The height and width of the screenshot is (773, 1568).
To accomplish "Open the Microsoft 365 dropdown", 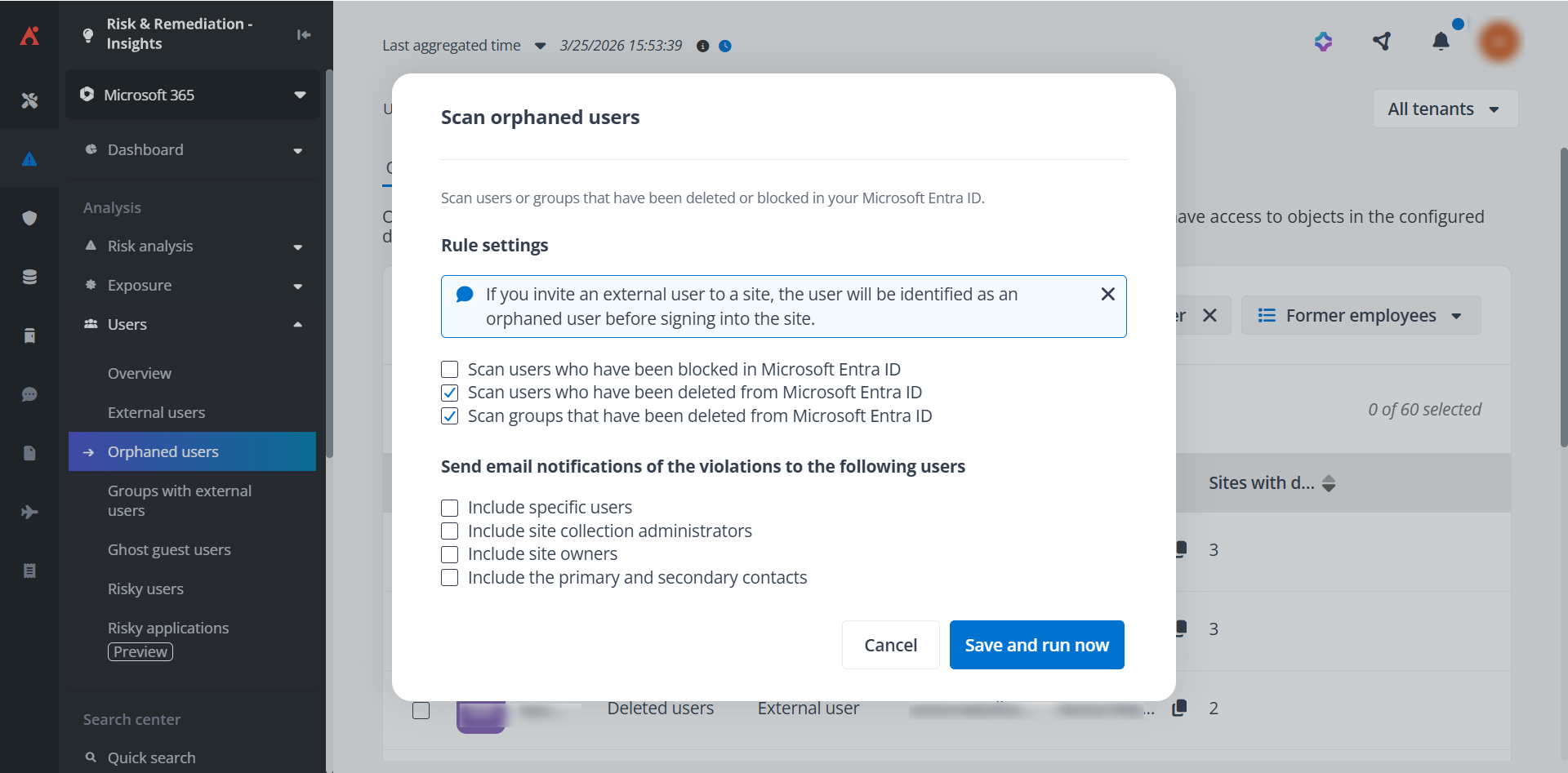I will [193, 95].
